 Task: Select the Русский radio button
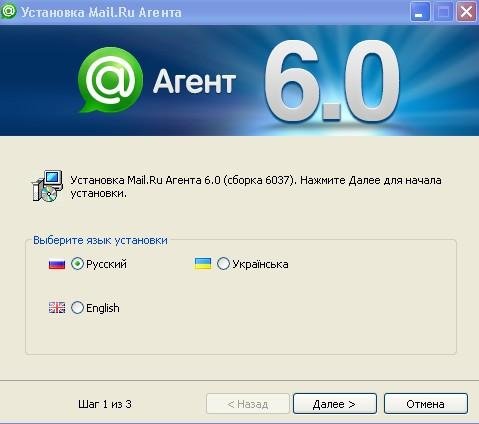point(77,264)
